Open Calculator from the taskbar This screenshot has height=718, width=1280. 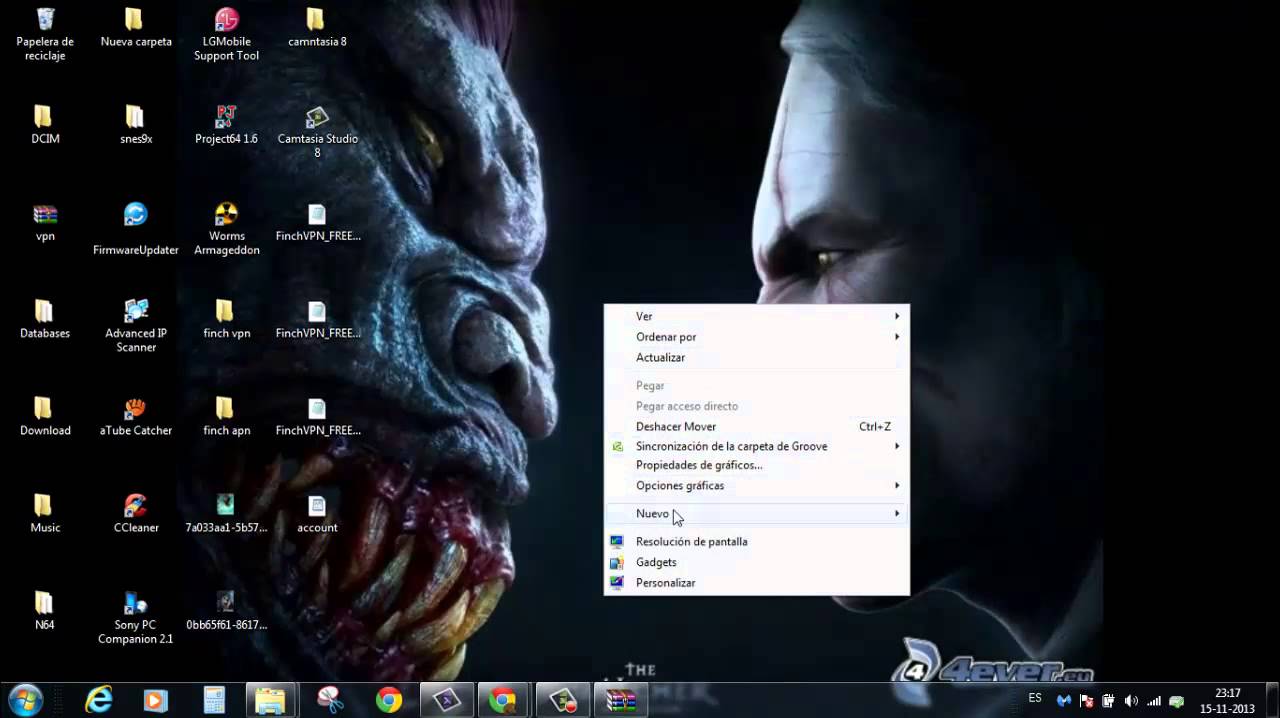pos(213,700)
